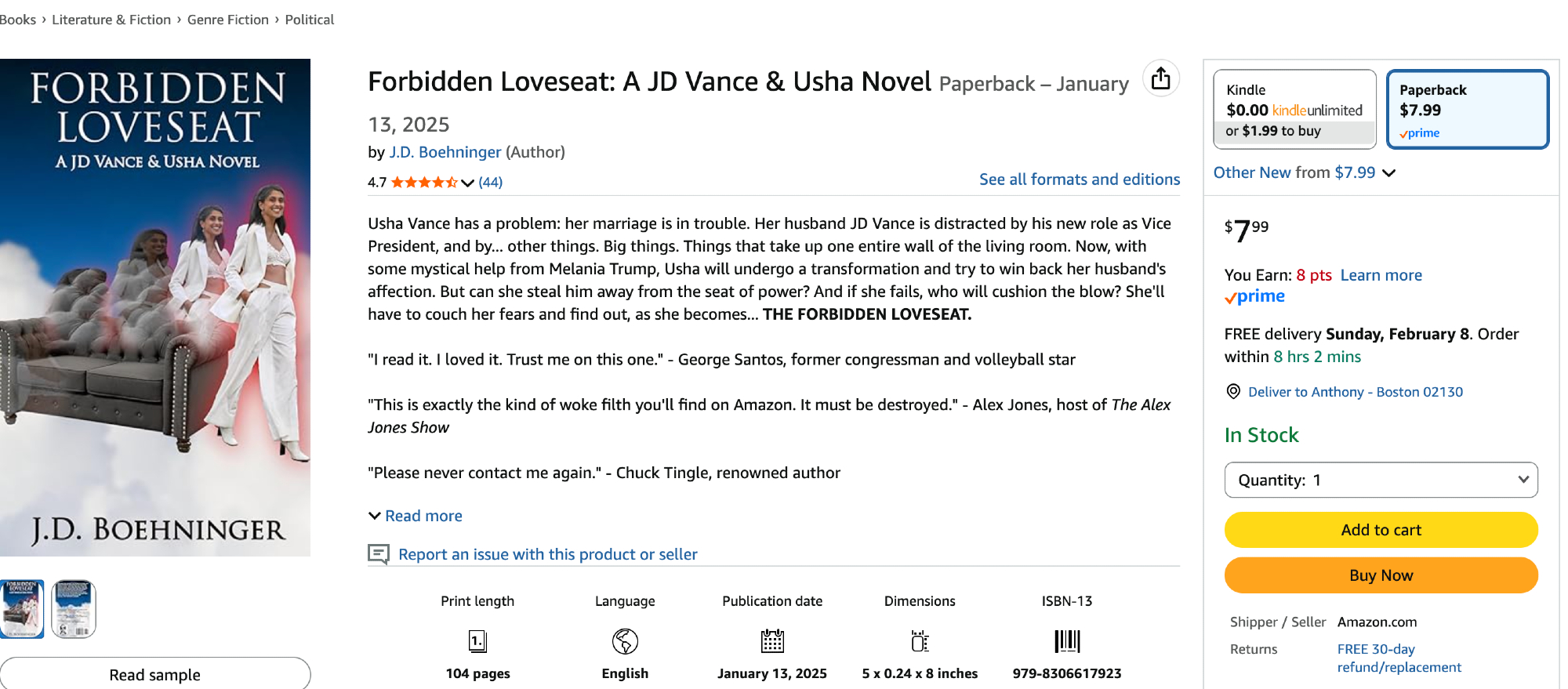Open J.D. Boehninger author link
1568x689 pixels.
pyautogui.click(x=445, y=152)
